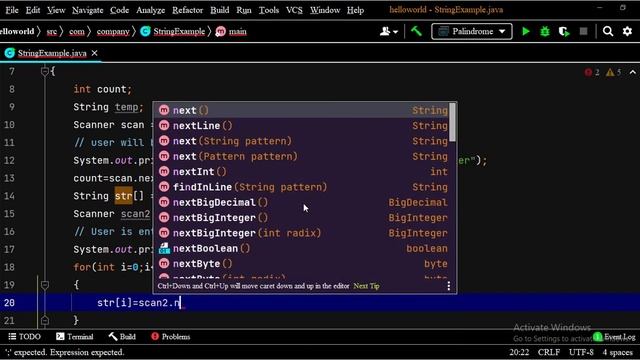Click the StringExample class breadcrumb

coord(173,31)
